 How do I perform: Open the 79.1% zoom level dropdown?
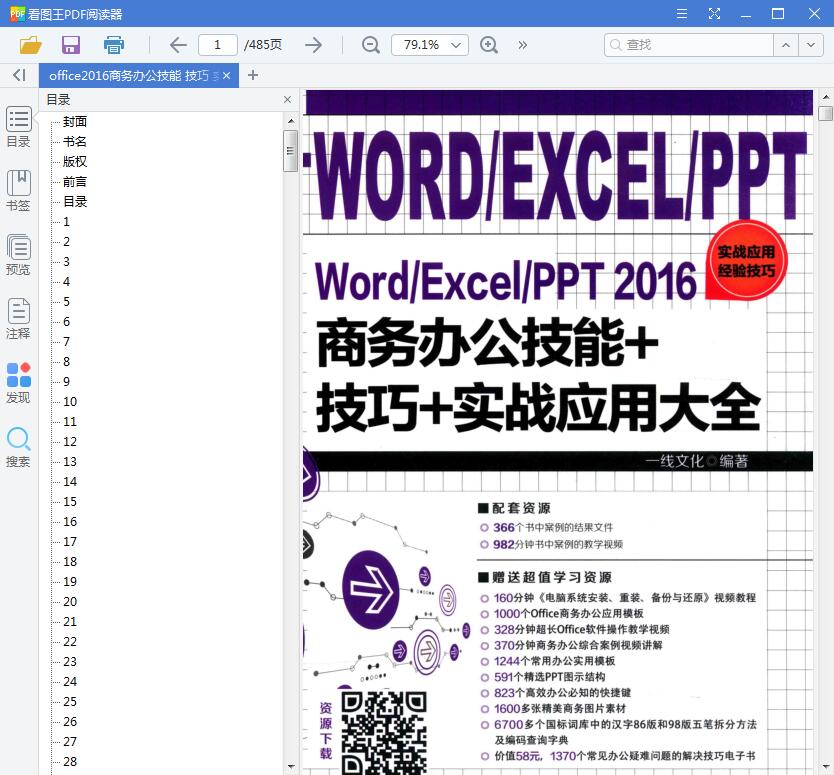[430, 45]
